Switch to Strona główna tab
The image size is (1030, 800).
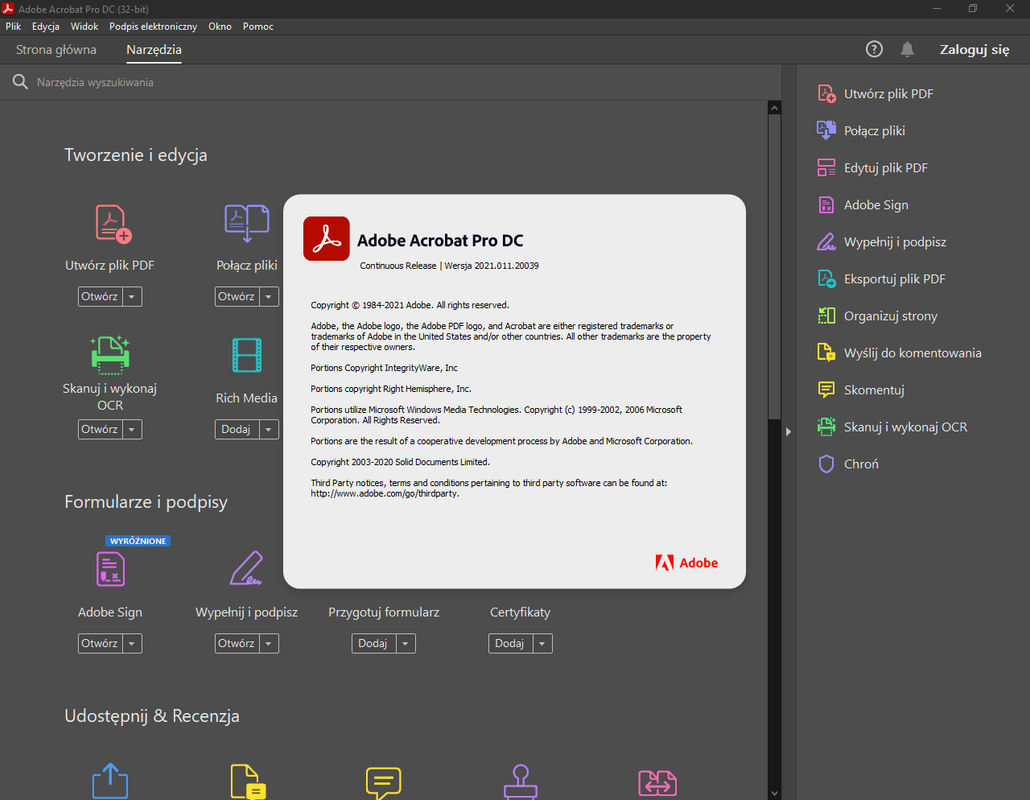coord(56,50)
